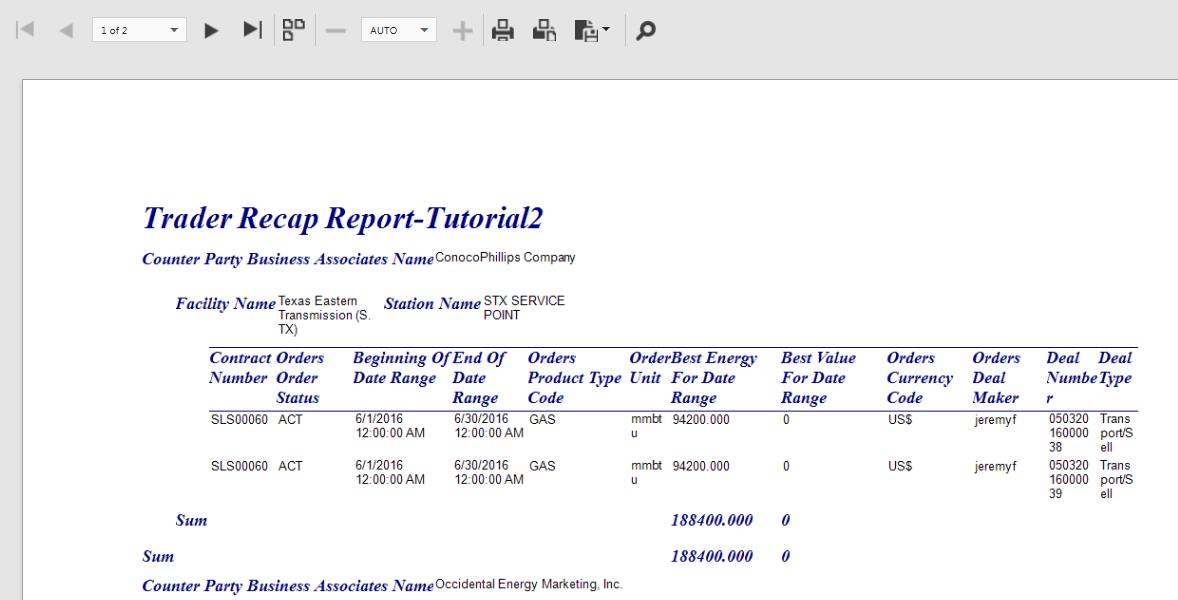The image size is (1178, 600).
Task: Print the current page only
Action: [x=546, y=31]
